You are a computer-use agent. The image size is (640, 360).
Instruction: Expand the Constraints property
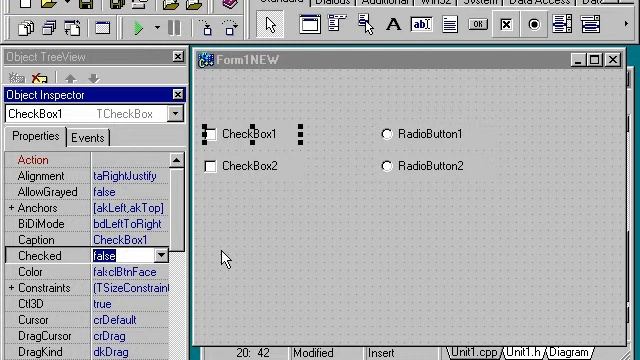click(x=11, y=288)
